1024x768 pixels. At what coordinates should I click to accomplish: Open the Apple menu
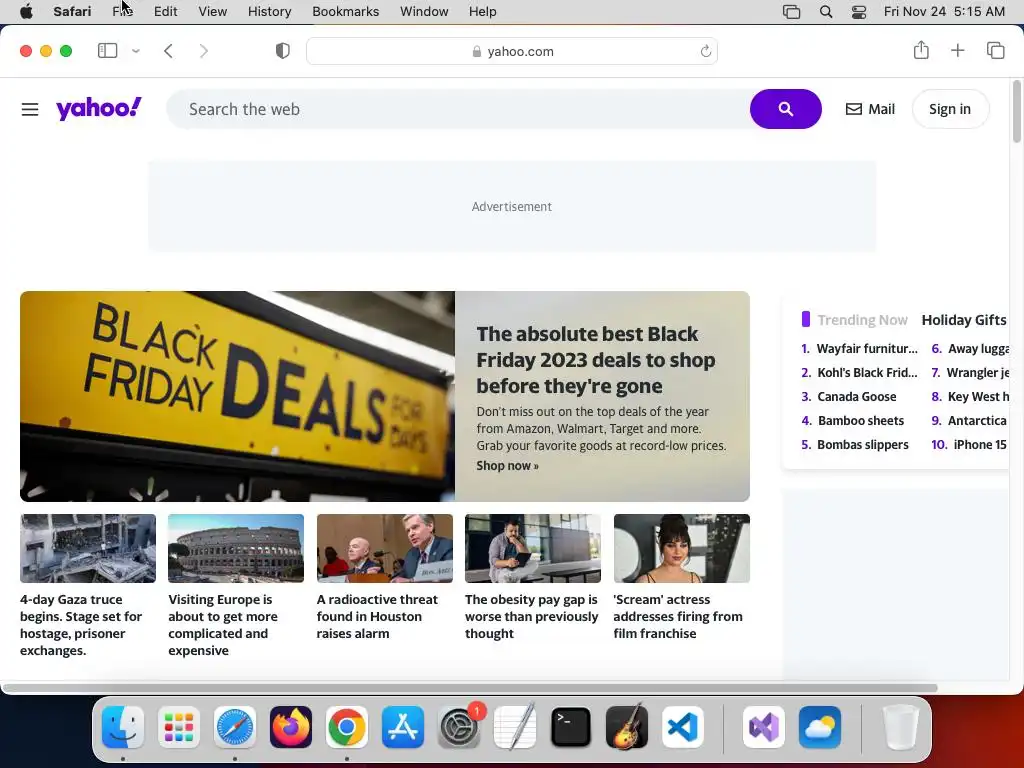coord(26,12)
